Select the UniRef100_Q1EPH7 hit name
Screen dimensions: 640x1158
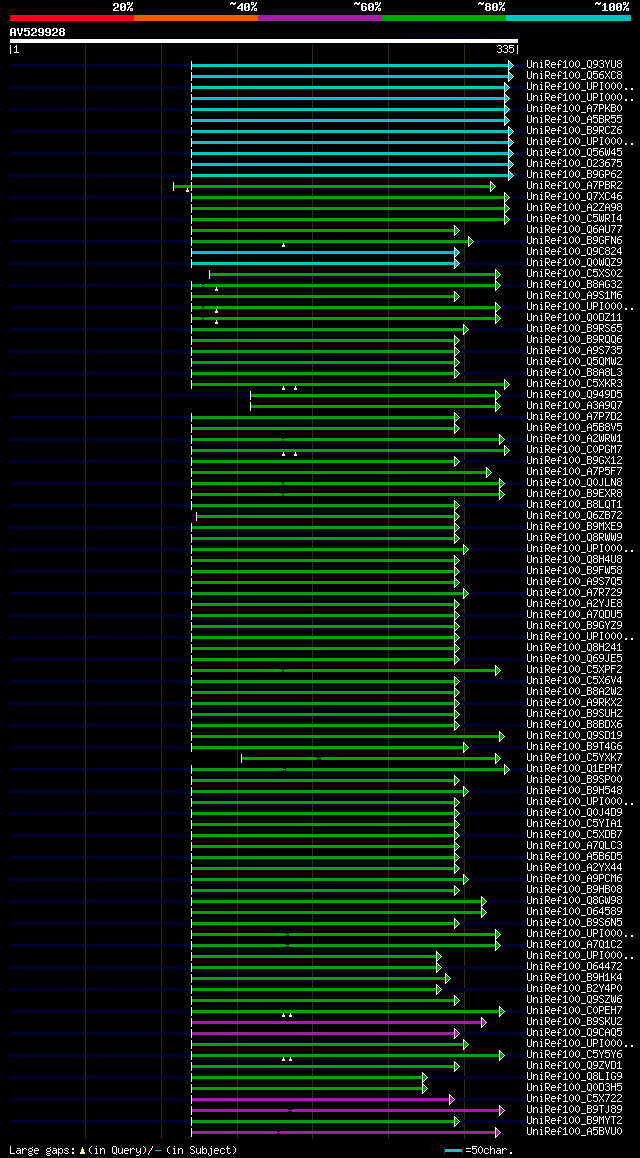point(574,769)
